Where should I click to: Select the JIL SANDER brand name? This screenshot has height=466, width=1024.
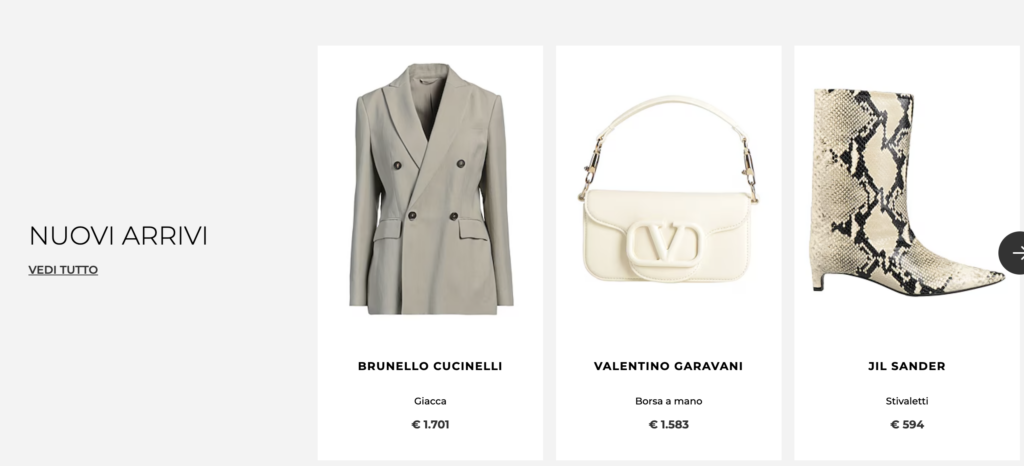906,366
